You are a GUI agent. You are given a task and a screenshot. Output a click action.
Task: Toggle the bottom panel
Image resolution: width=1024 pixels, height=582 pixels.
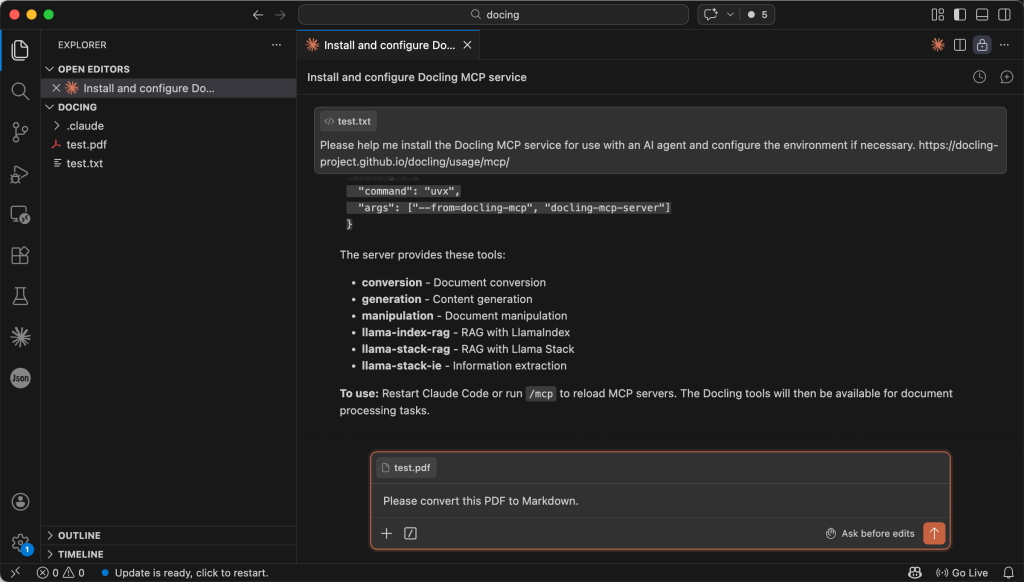point(982,14)
